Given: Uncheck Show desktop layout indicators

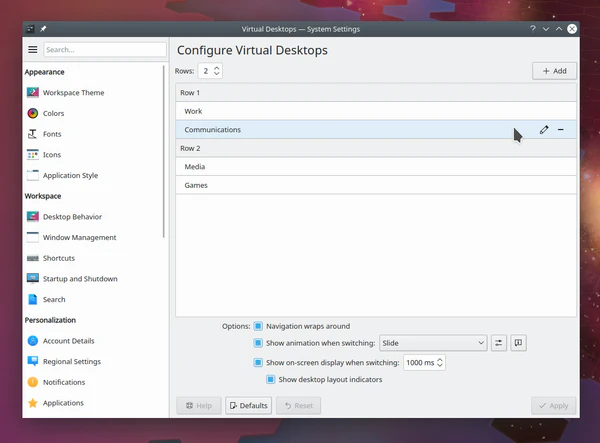Looking at the screenshot, I should pos(271,380).
